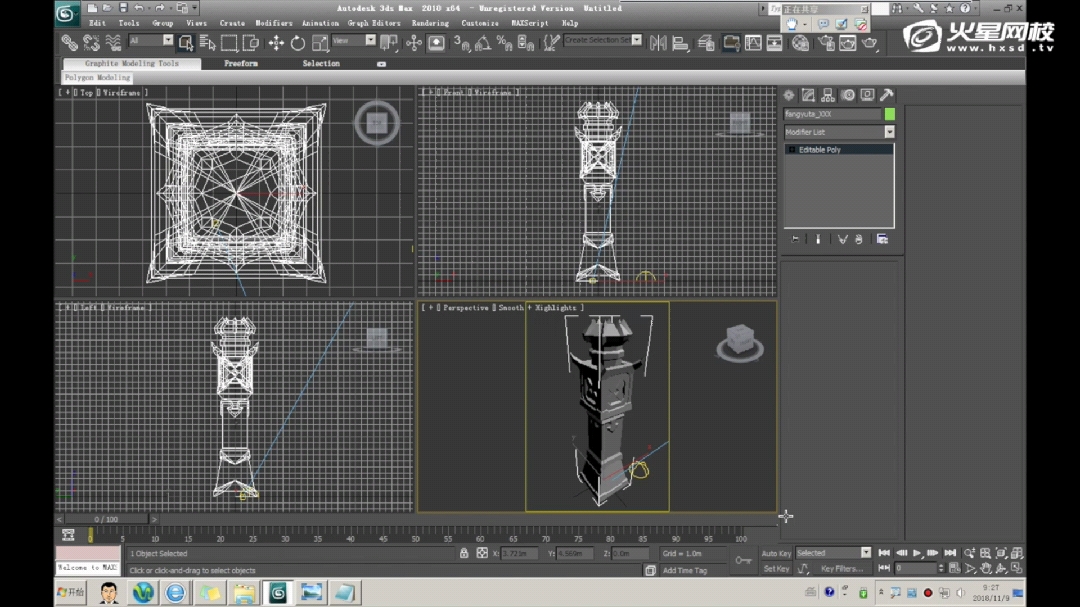Open Render Setup
1080x607 pixels.
(826, 43)
